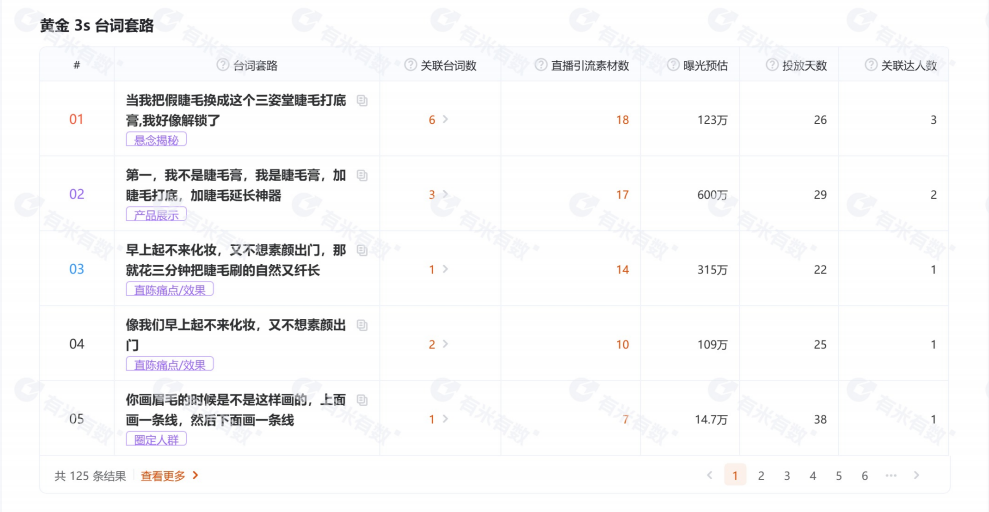
Task: Click 共 125 条结果 count text
Action: [x=90, y=476]
